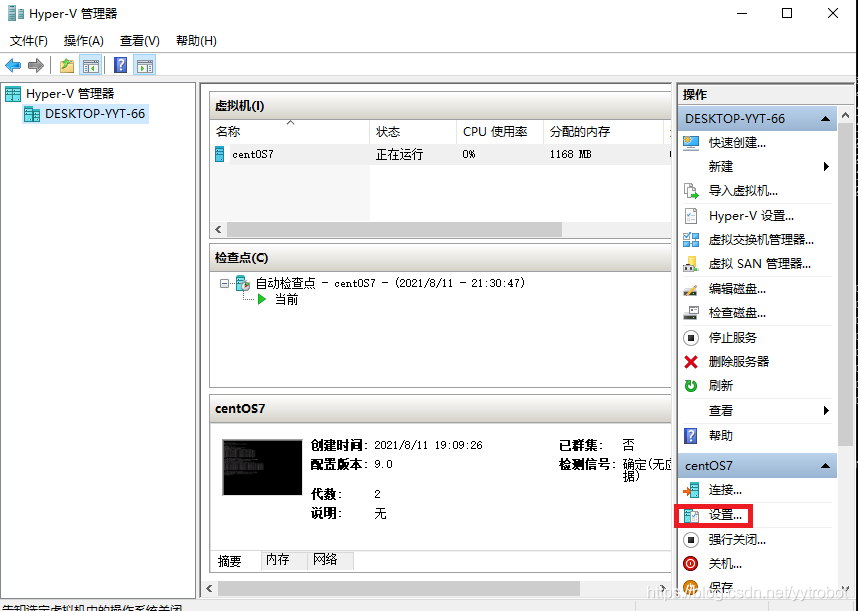Collapse the DESKTOP-YYT-66 actions section

point(825,119)
